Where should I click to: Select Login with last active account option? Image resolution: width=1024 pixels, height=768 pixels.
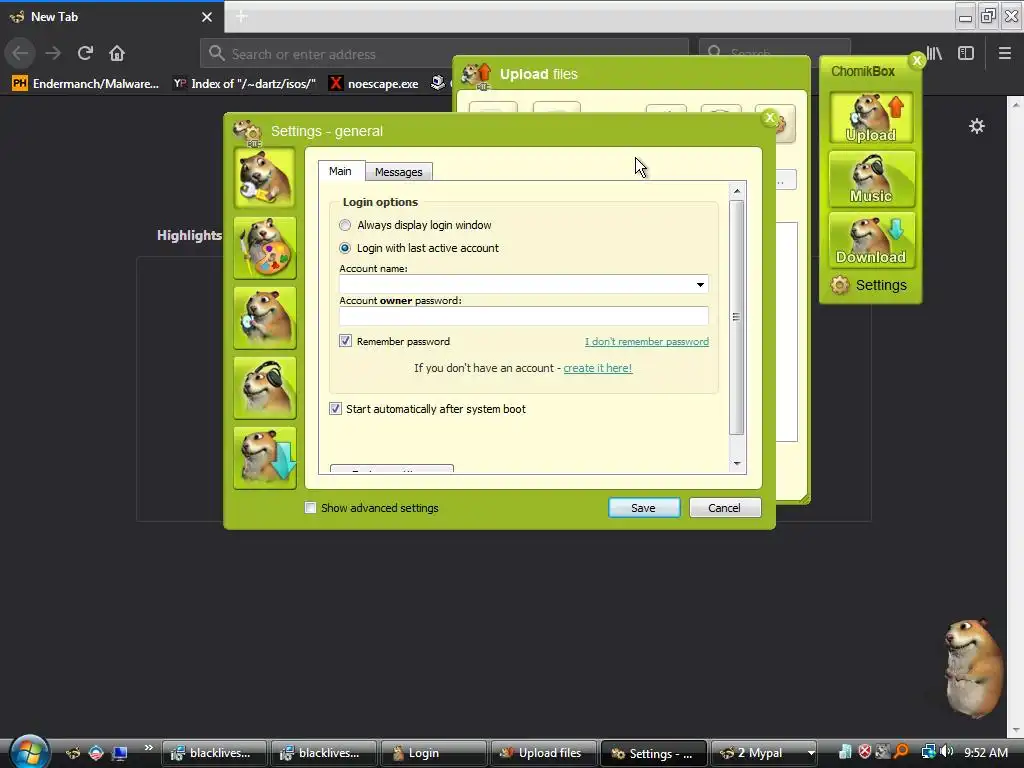point(345,248)
